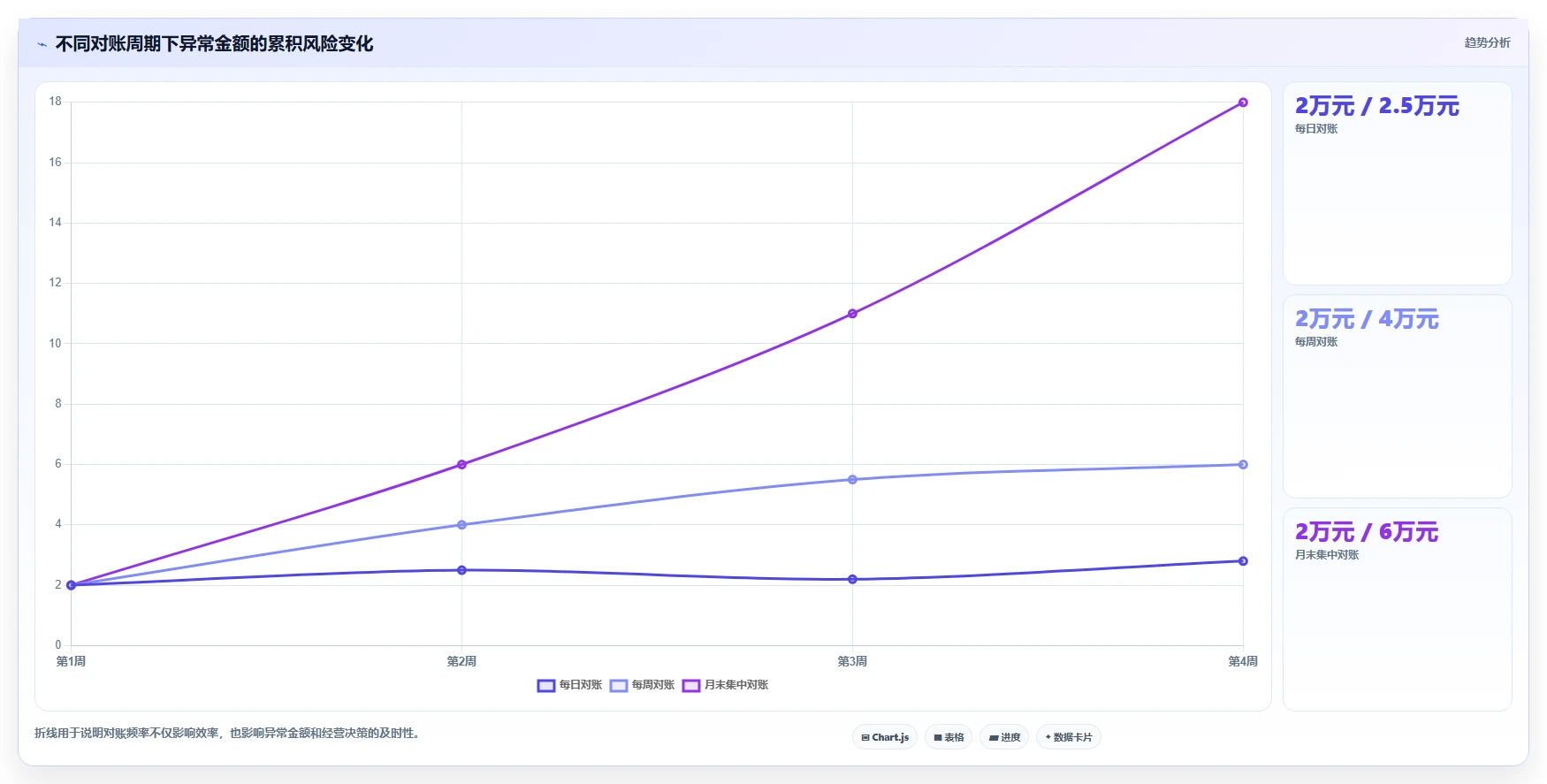Click the 每周对账 point at 第3周
The image size is (1547, 784).
point(852,480)
